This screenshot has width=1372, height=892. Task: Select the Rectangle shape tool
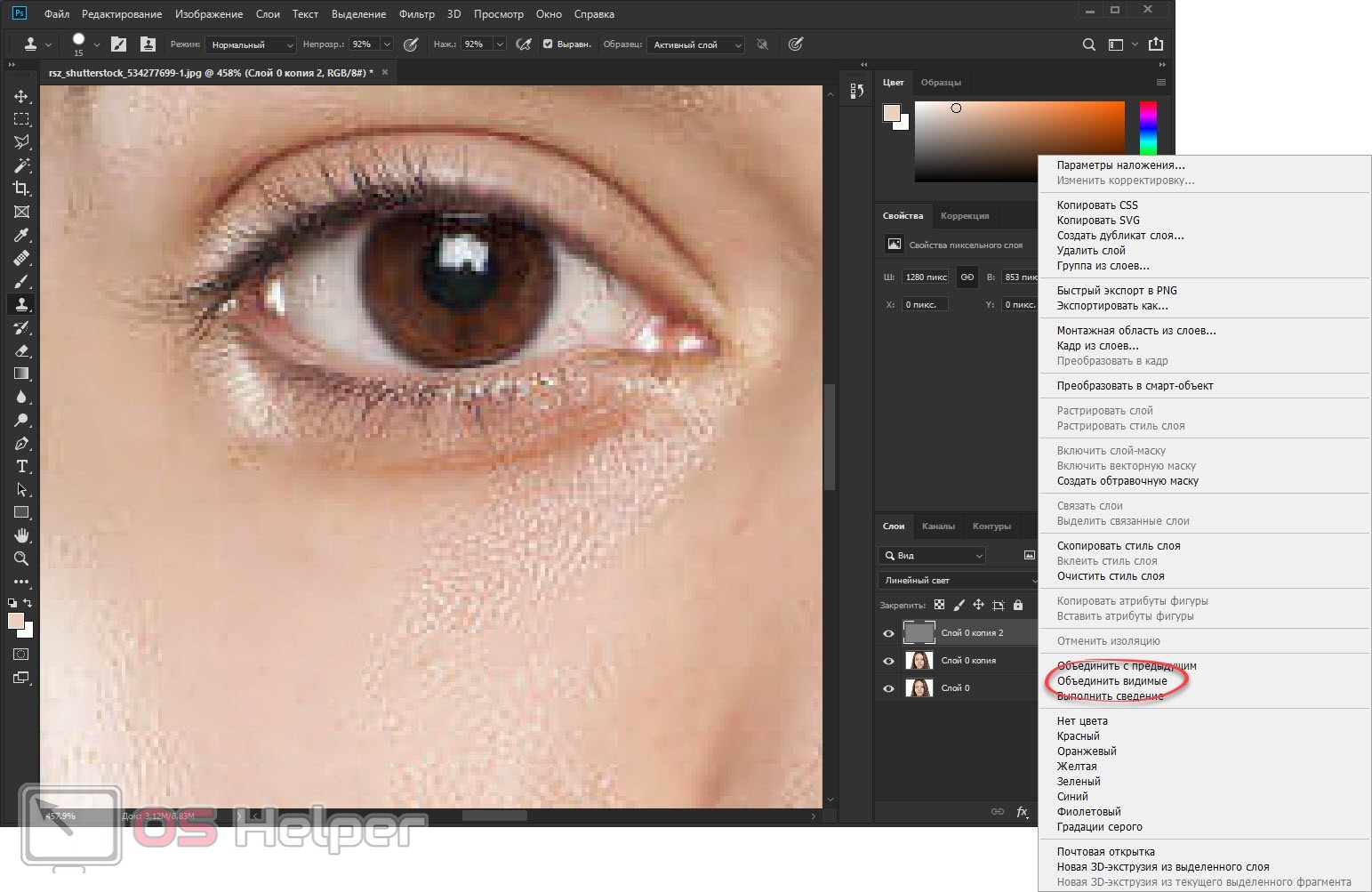[x=21, y=512]
